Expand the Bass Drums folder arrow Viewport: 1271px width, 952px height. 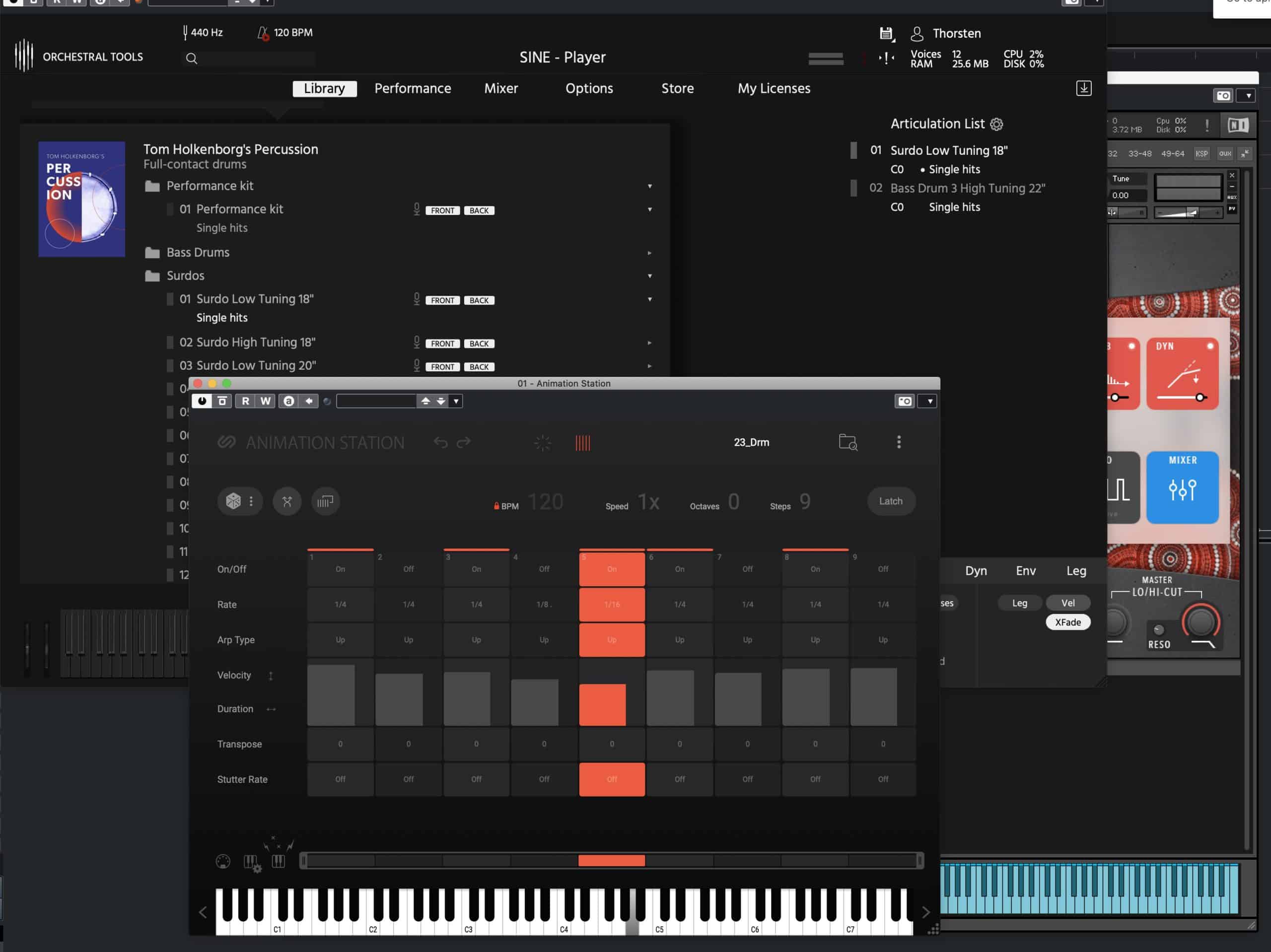pos(650,253)
